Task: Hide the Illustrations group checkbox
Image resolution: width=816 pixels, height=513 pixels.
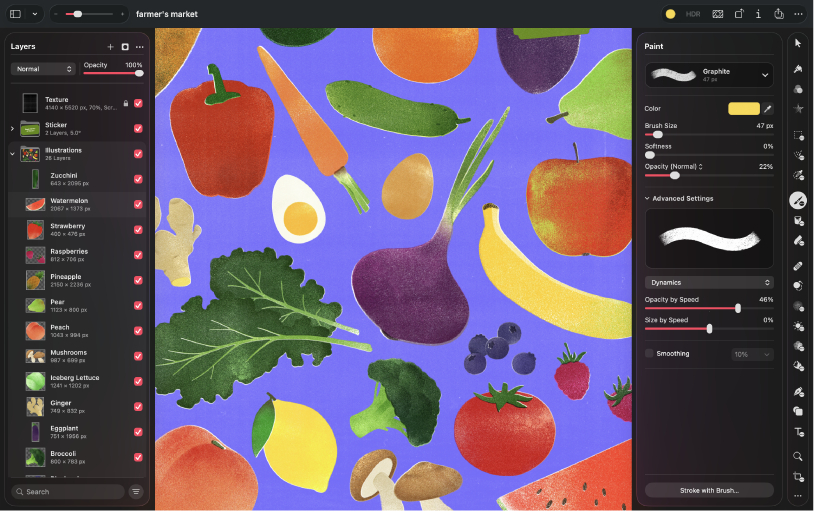Action: 138,154
